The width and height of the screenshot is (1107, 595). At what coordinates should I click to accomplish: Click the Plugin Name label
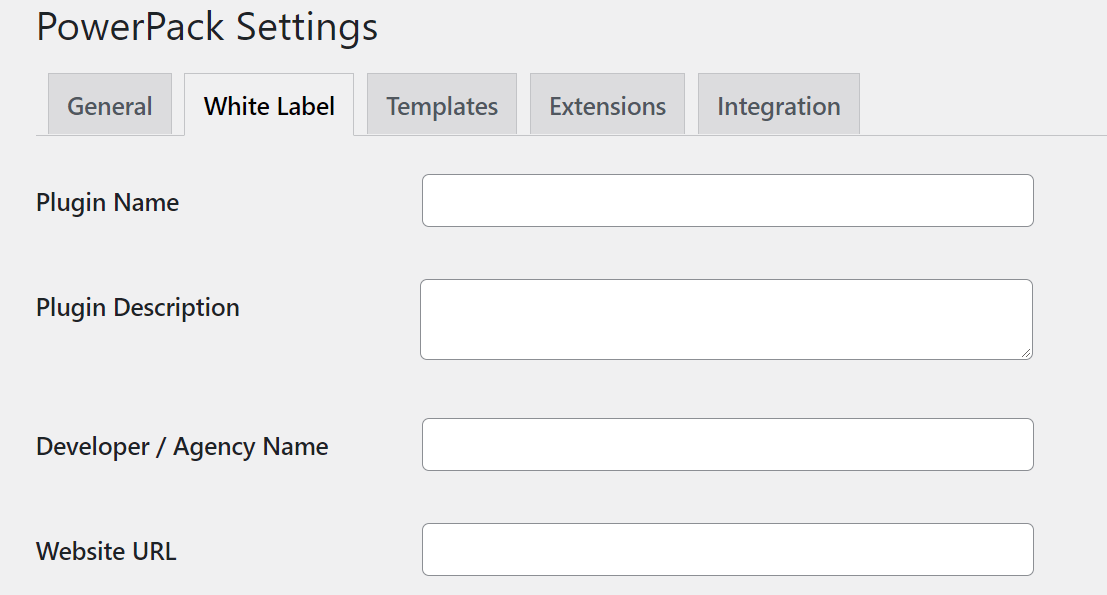[x=107, y=202]
